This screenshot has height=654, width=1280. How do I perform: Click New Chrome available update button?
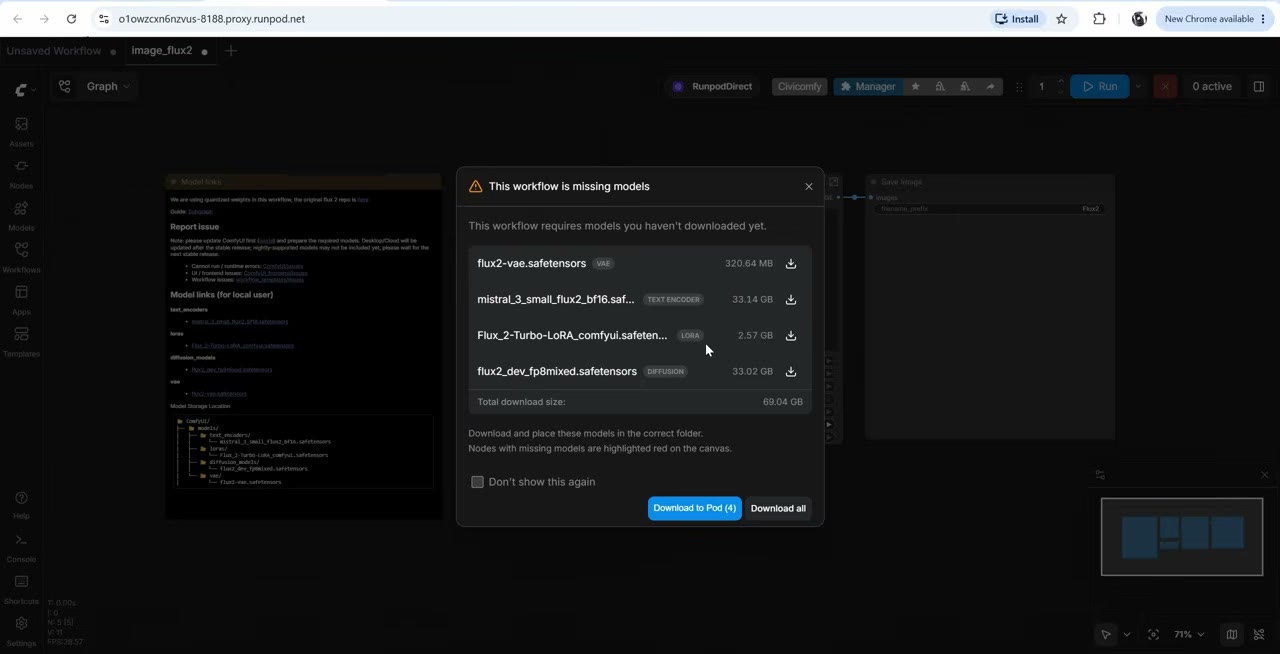coord(1215,19)
